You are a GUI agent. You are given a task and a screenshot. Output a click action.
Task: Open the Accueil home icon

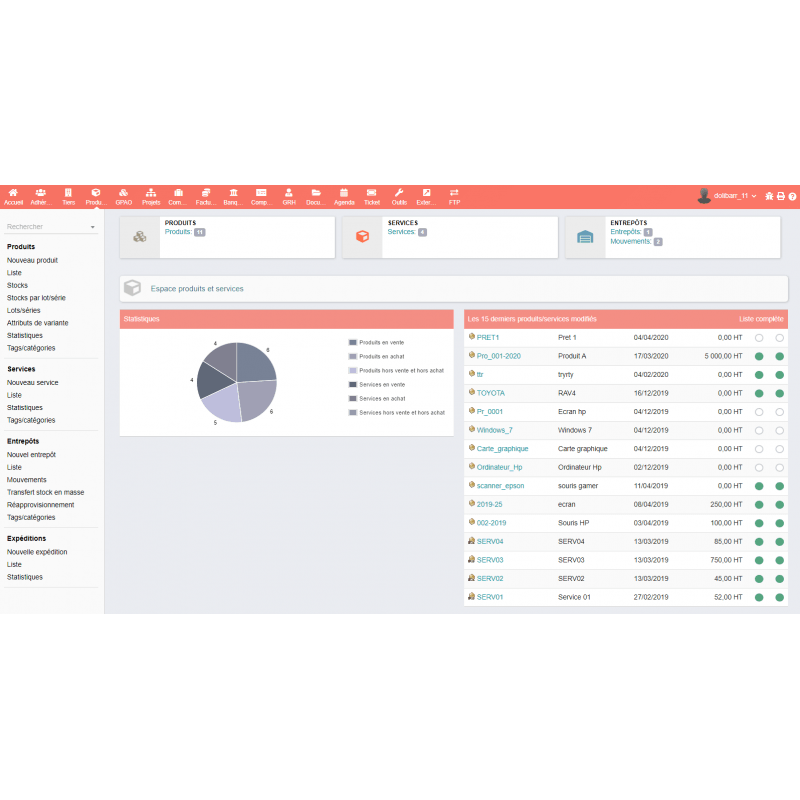(13, 196)
